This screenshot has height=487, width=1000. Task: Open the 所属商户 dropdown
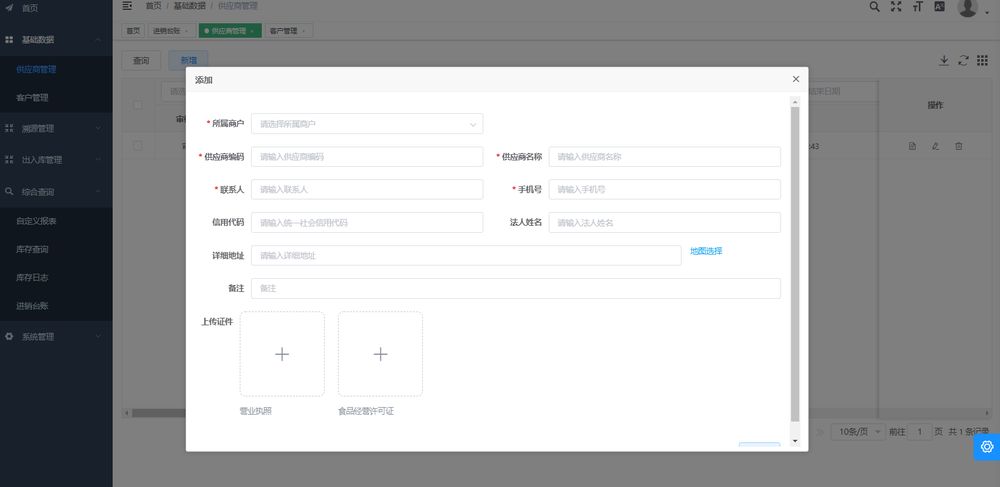point(367,124)
